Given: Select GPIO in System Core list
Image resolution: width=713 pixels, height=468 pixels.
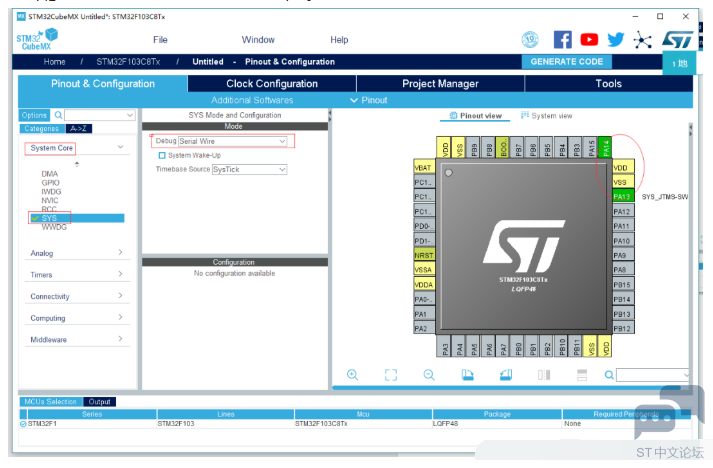Looking at the screenshot, I should click(50, 183).
